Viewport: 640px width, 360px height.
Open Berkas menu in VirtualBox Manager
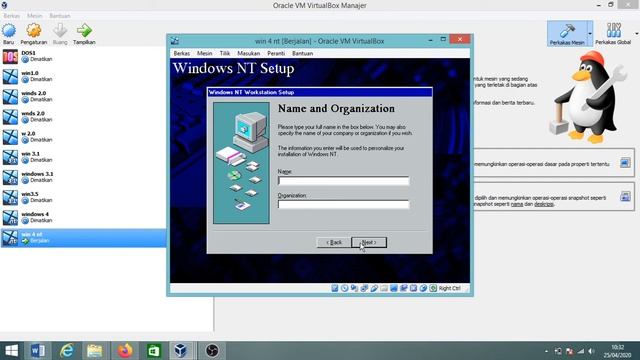tap(11, 16)
